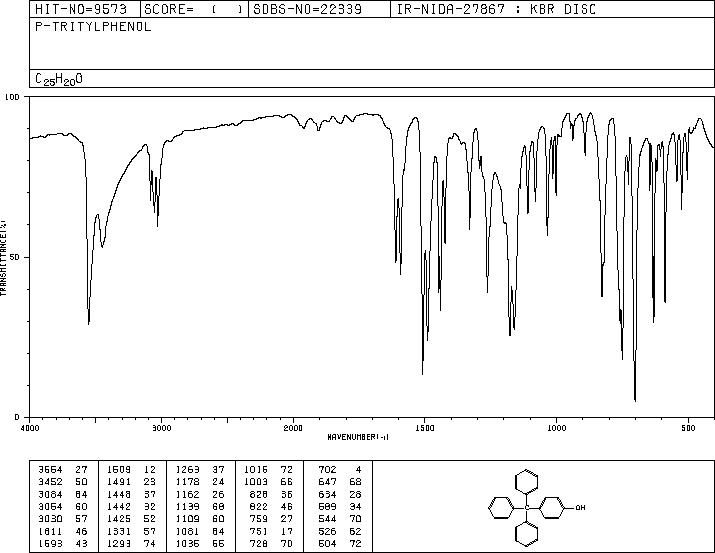Screen dimensions: 715x553
Task: Select peak table entry 526
Action: pyautogui.click(x=327, y=531)
